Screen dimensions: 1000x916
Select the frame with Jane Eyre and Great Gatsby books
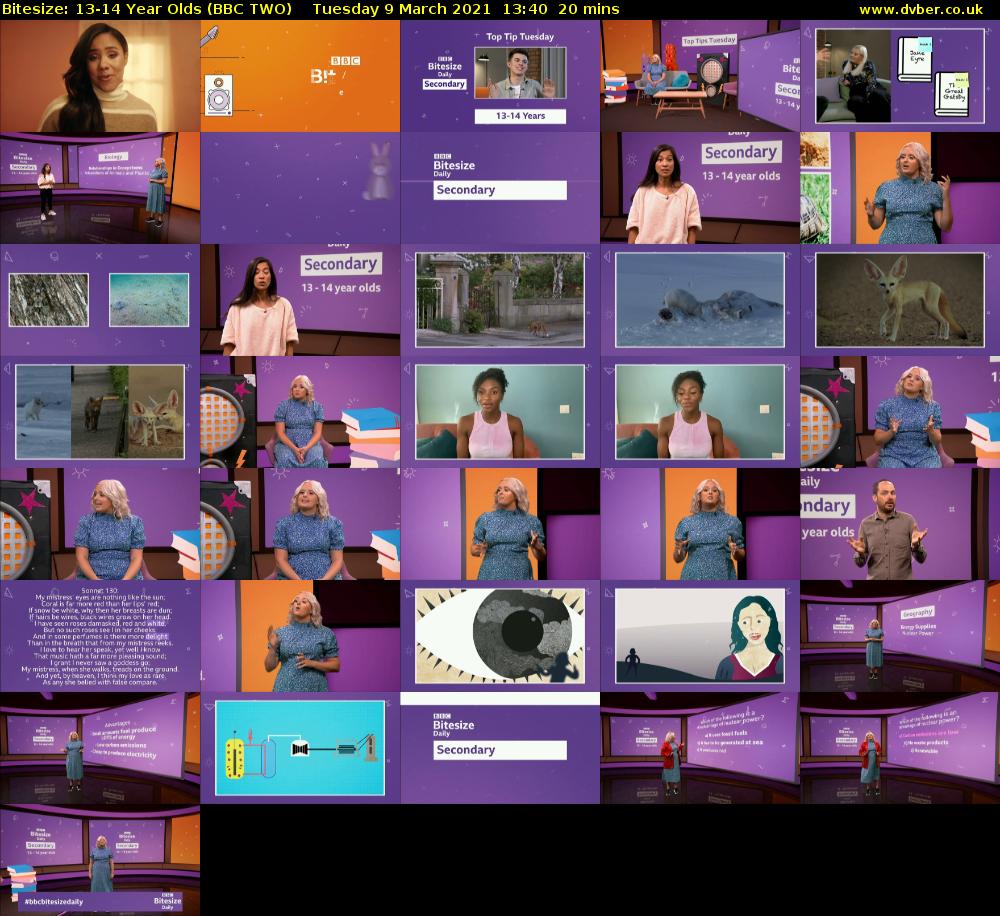(x=900, y=76)
